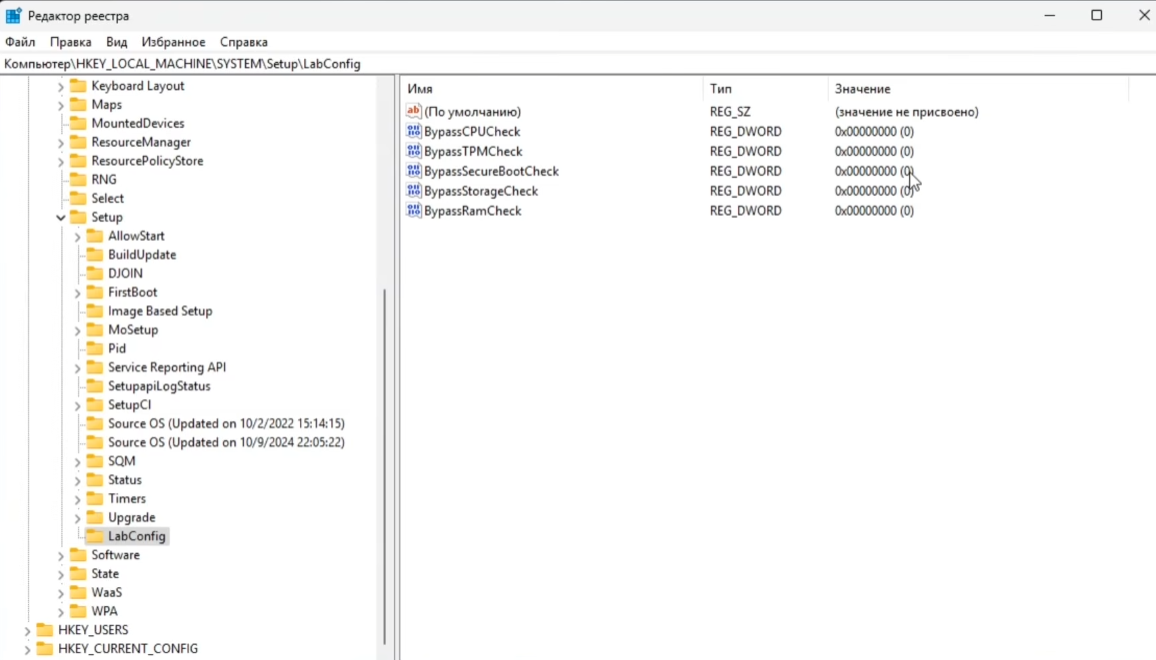This screenshot has height=660, width=1156.
Task: Expand the Keyboard Layout key
Action: [x=61, y=86]
